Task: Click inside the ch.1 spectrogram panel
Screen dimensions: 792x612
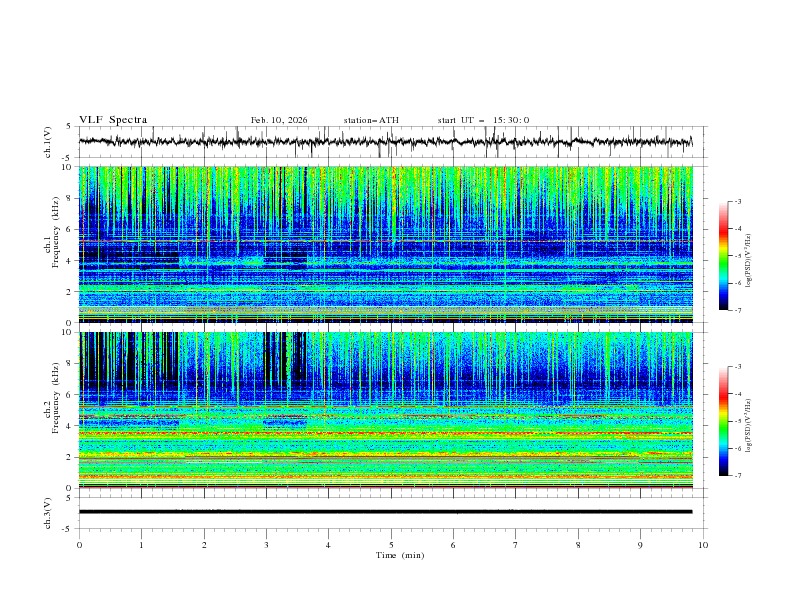Action: (386, 244)
